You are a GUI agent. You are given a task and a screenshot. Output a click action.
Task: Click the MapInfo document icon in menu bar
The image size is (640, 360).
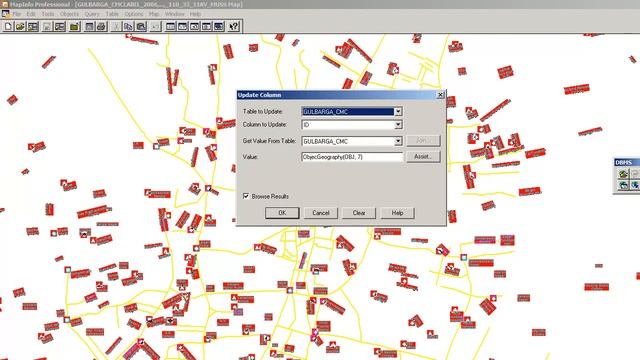tap(5, 13)
